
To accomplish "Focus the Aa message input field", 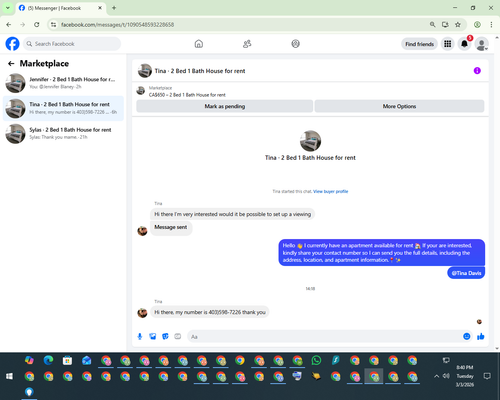I will pyautogui.click(x=325, y=337).
